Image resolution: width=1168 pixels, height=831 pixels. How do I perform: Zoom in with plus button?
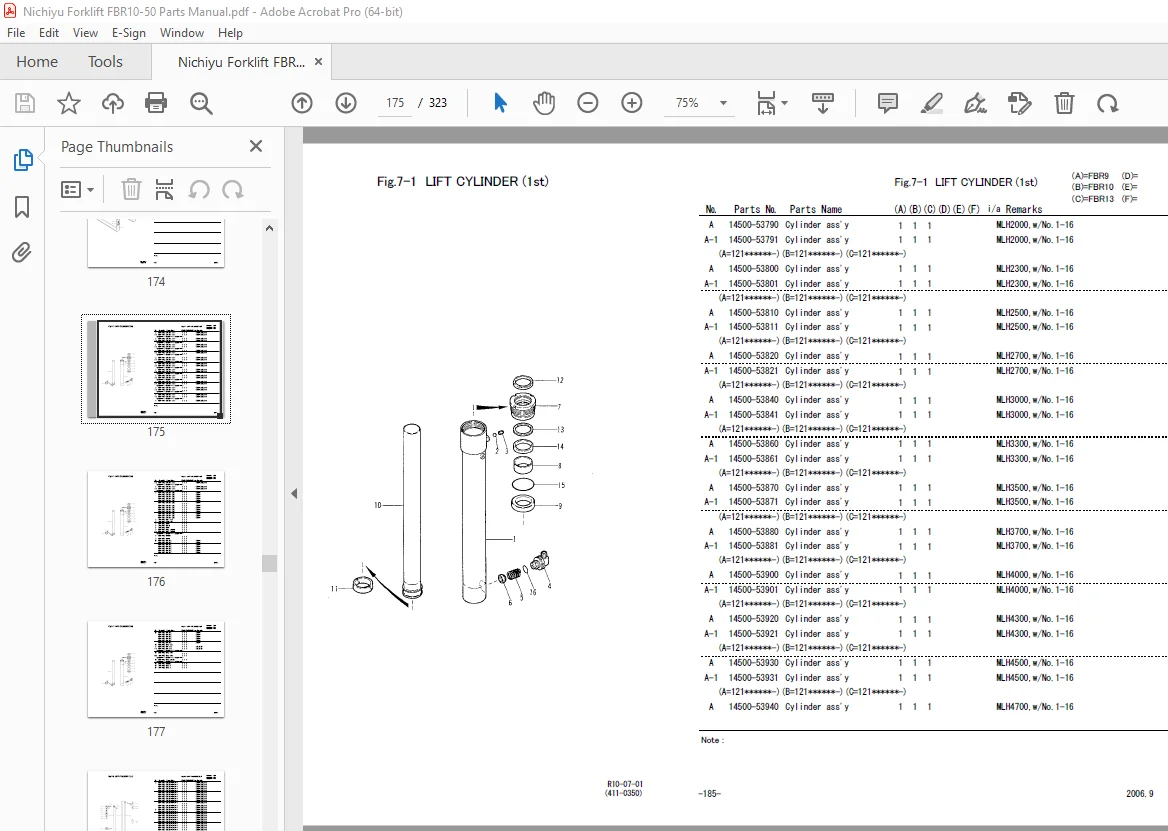[632, 103]
